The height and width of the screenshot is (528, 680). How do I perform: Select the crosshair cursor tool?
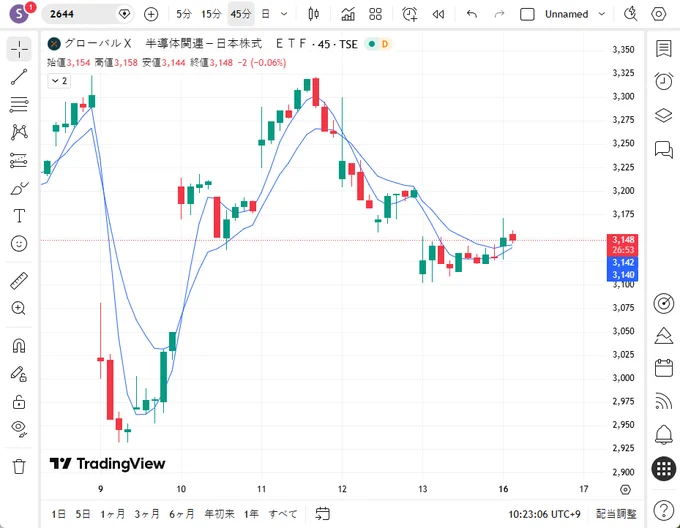[19, 49]
